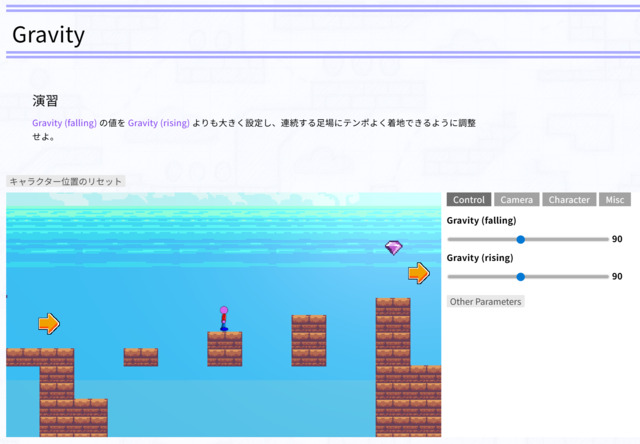Follow the purple Gravity (rising) link
Image resolution: width=640 pixels, height=444 pixels.
[x=159, y=123]
